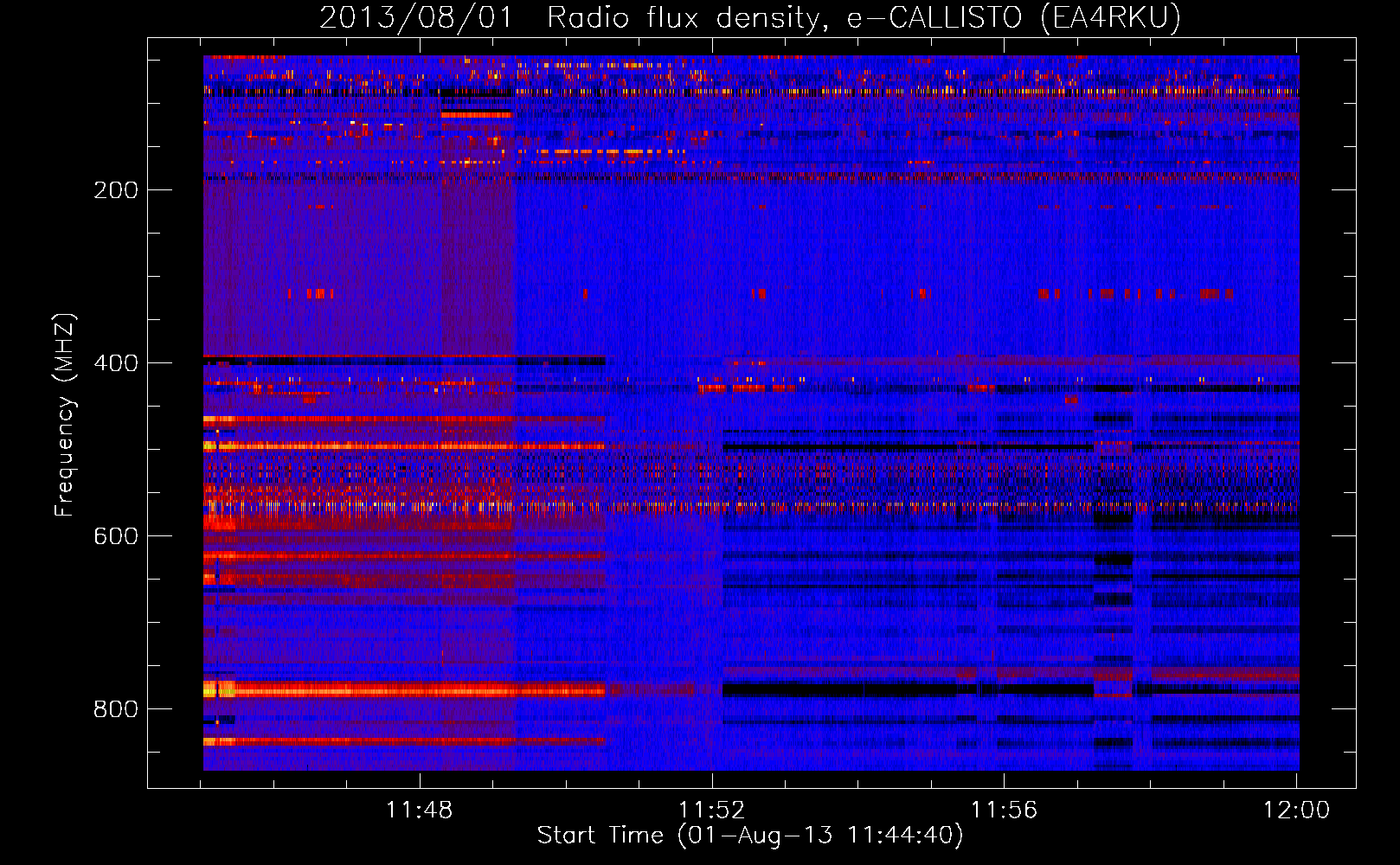1400x865 pixels.
Task: Click the 11:52 time tick label
Action: (712, 811)
